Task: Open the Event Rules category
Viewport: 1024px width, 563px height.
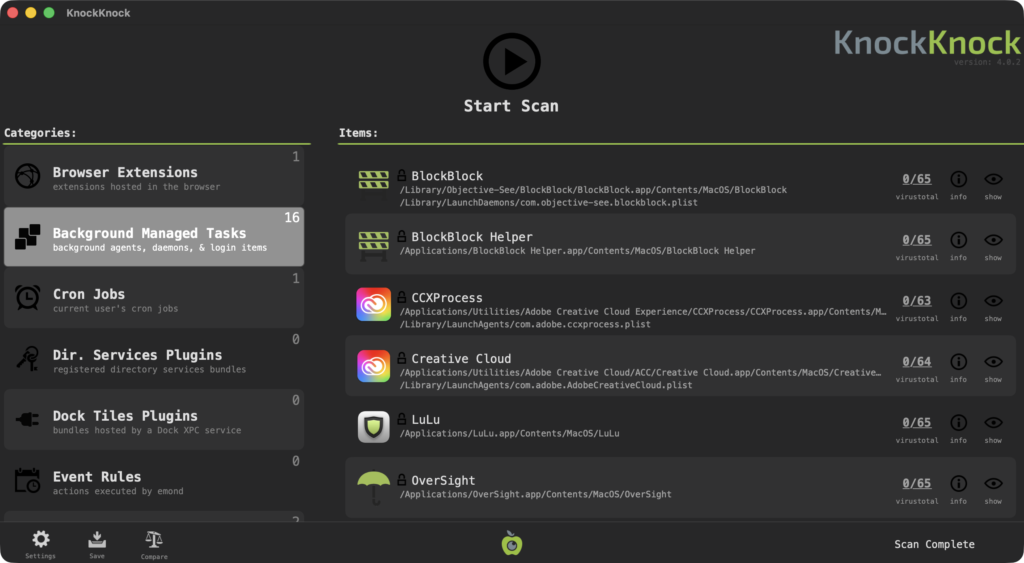Action: pyautogui.click(x=154, y=480)
